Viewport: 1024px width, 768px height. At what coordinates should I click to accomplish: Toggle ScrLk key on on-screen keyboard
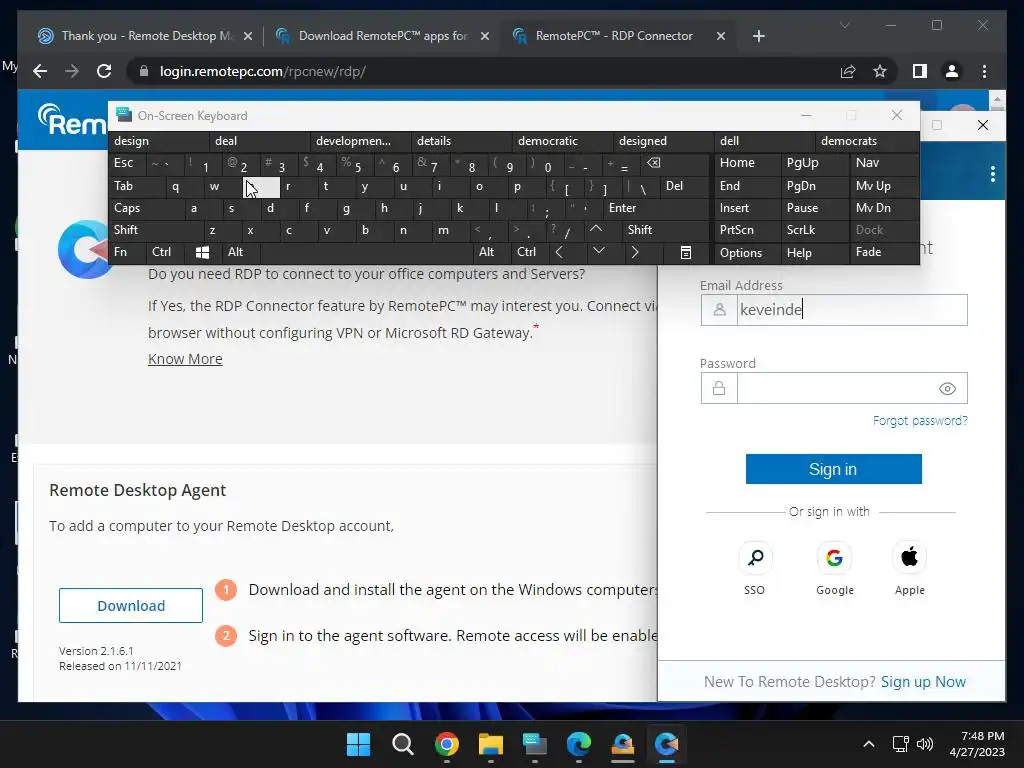click(x=815, y=230)
